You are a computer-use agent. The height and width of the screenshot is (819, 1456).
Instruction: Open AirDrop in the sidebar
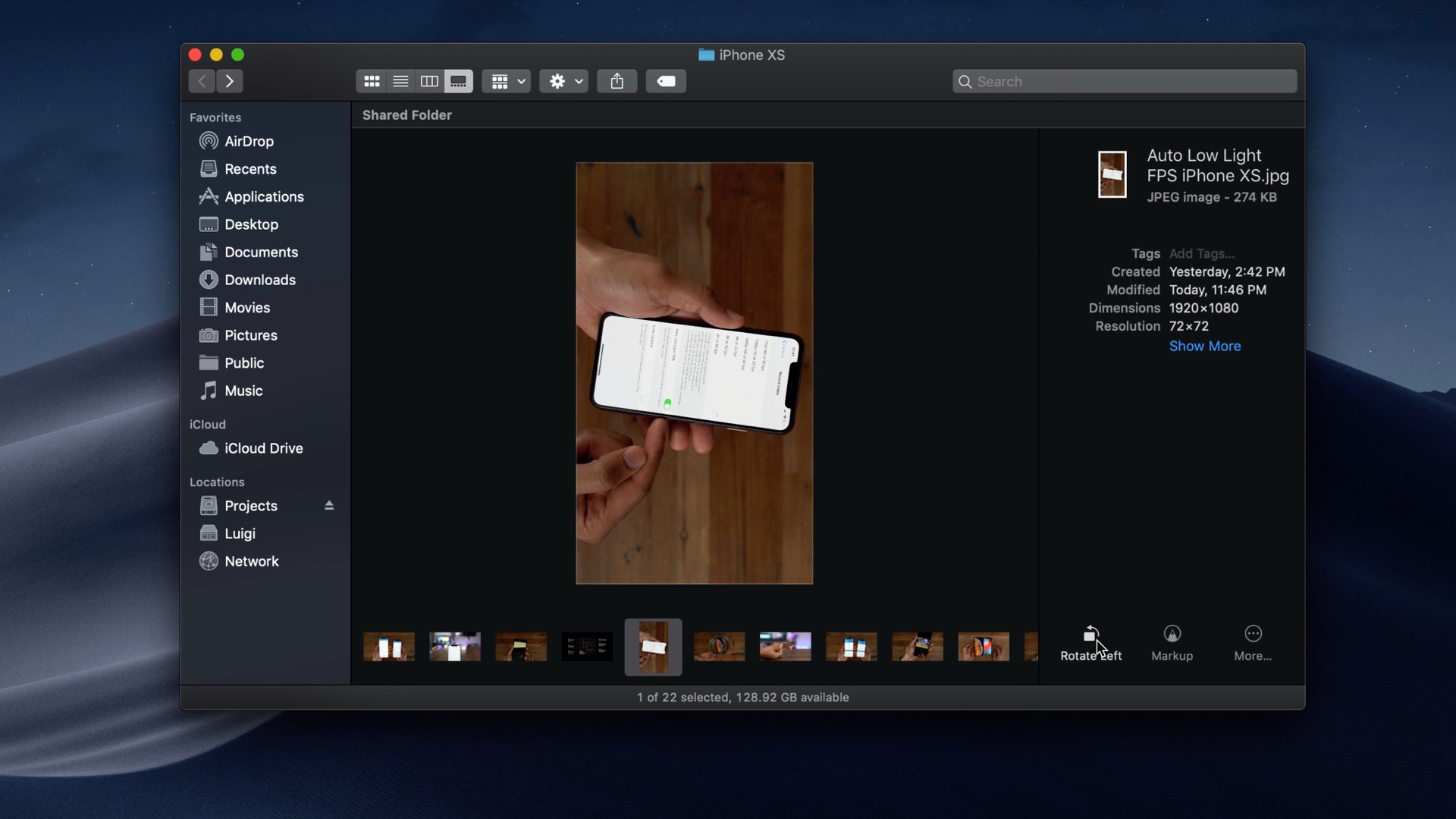pyautogui.click(x=248, y=141)
